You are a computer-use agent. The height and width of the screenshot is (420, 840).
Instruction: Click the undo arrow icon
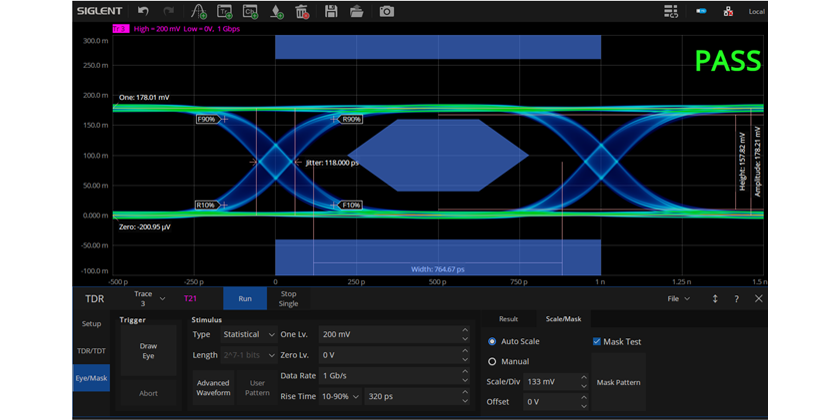tap(143, 11)
